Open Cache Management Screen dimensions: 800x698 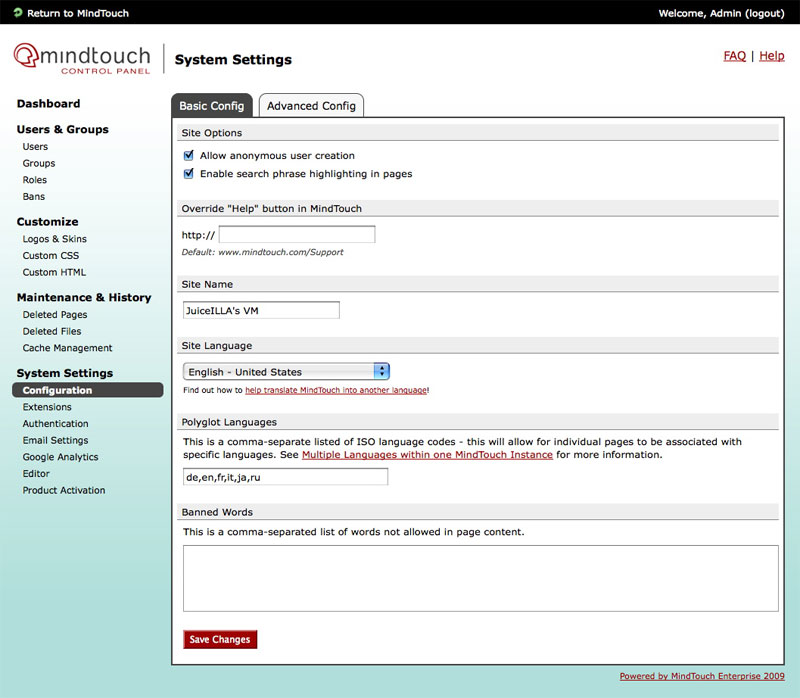pos(67,348)
